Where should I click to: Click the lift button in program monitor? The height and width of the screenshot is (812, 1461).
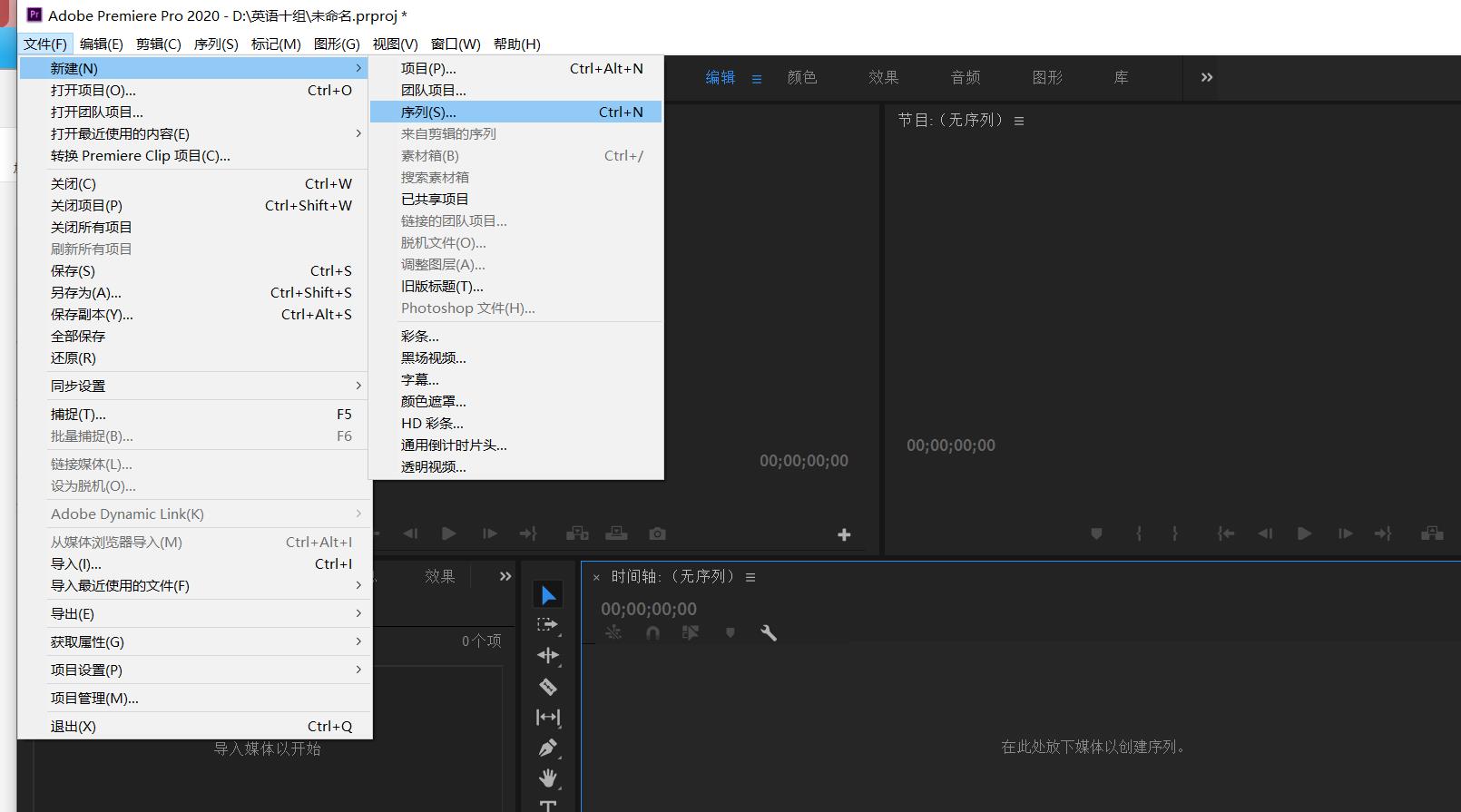tap(1432, 533)
